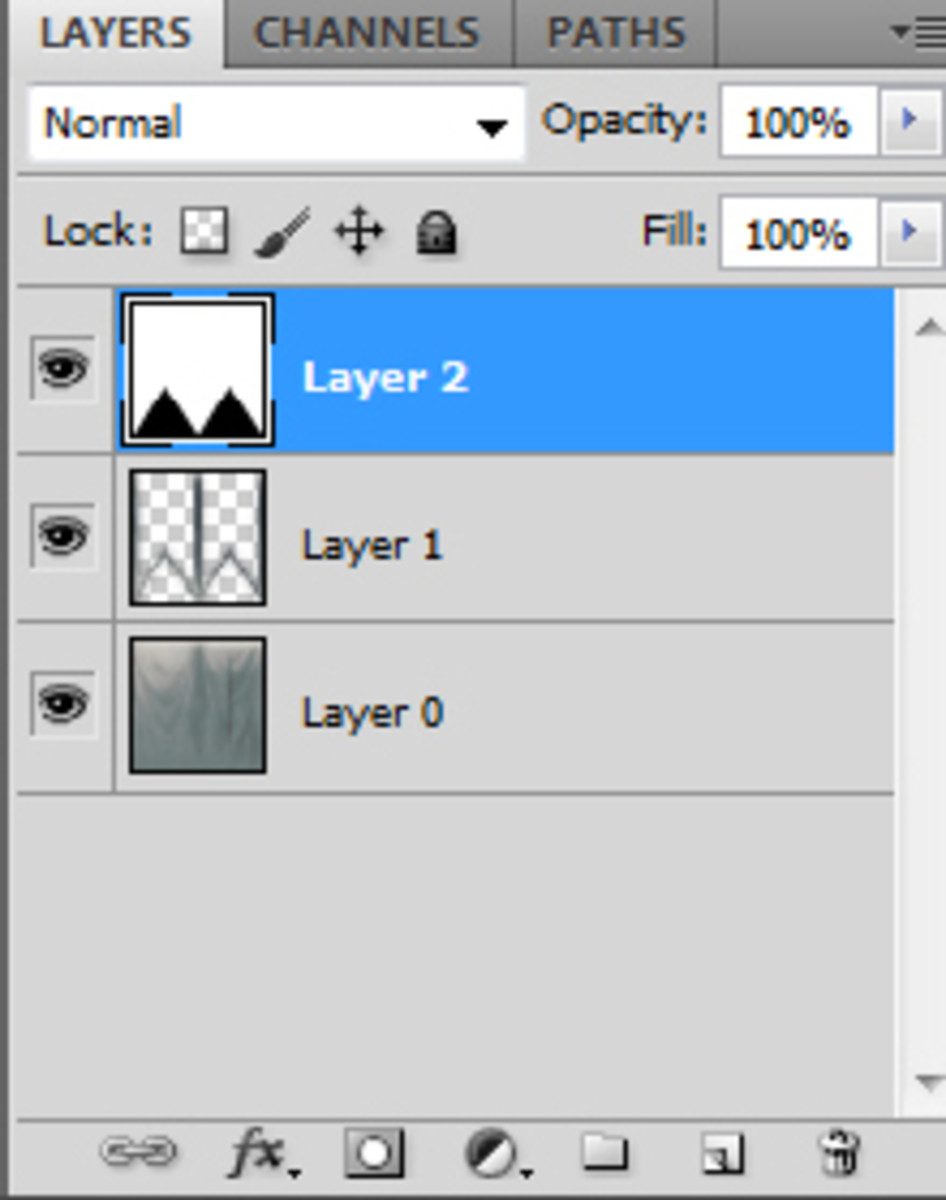Lock layer position

point(359,233)
